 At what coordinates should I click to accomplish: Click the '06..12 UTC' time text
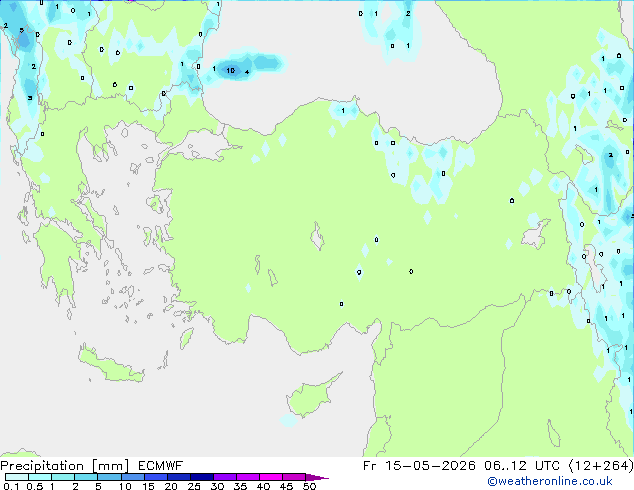pos(522,466)
